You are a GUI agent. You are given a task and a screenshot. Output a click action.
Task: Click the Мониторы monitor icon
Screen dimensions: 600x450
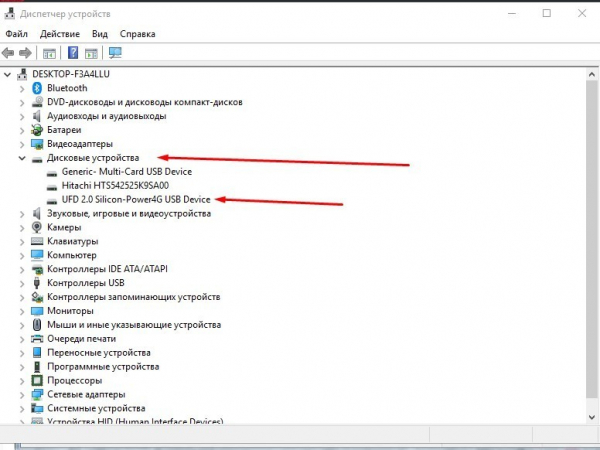tap(37, 311)
